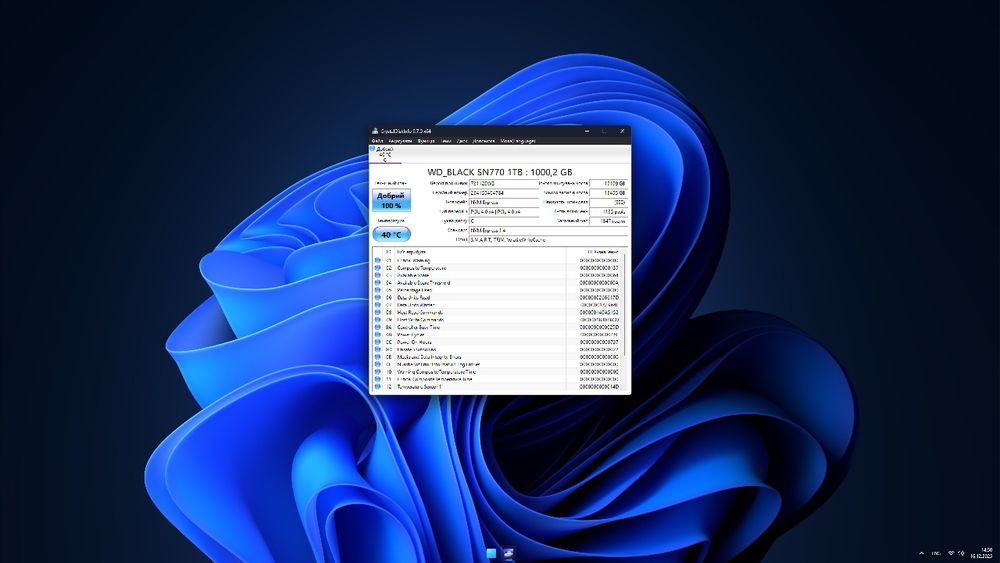Click status circle beside Power On Hours
The width and height of the screenshot is (1000, 563).
pyautogui.click(x=378, y=342)
